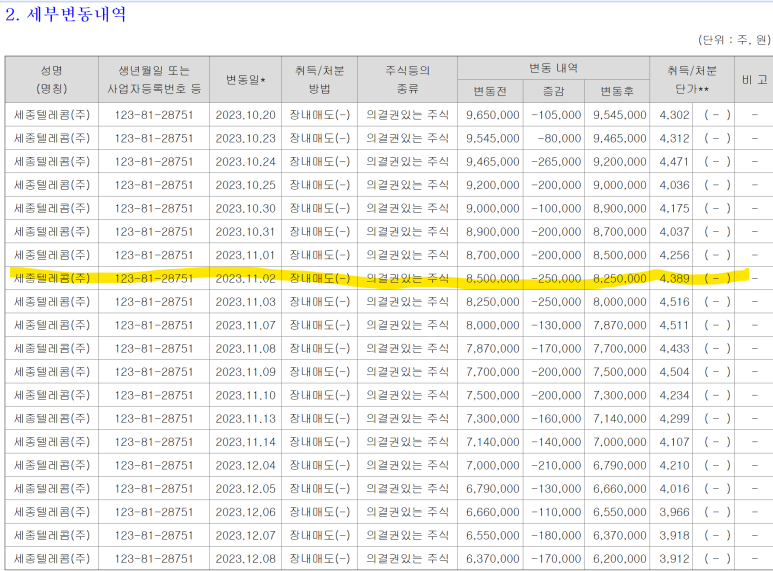Click the date cell 2023.11.03
The width and height of the screenshot is (773, 571).
coord(246,302)
